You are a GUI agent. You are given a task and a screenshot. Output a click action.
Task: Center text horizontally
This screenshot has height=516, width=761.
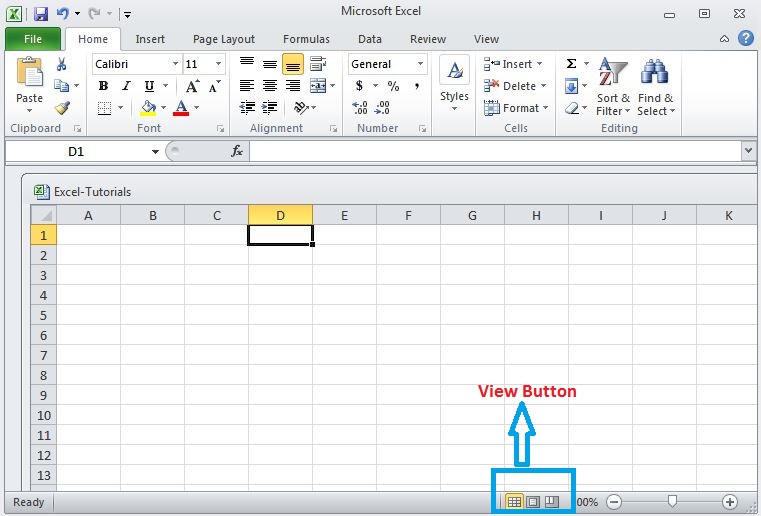pos(270,86)
